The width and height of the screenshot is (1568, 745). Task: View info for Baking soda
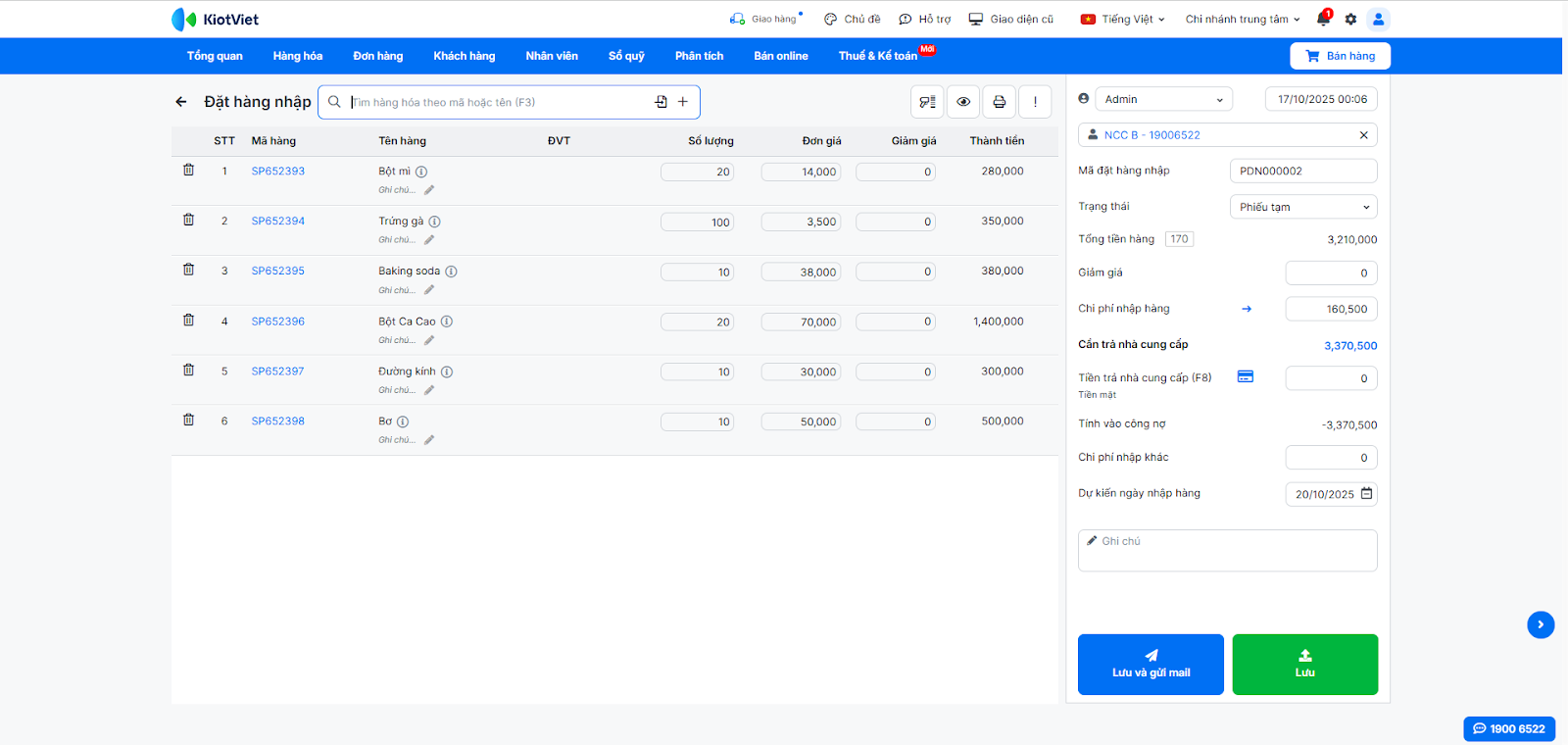pyautogui.click(x=451, y=272)
